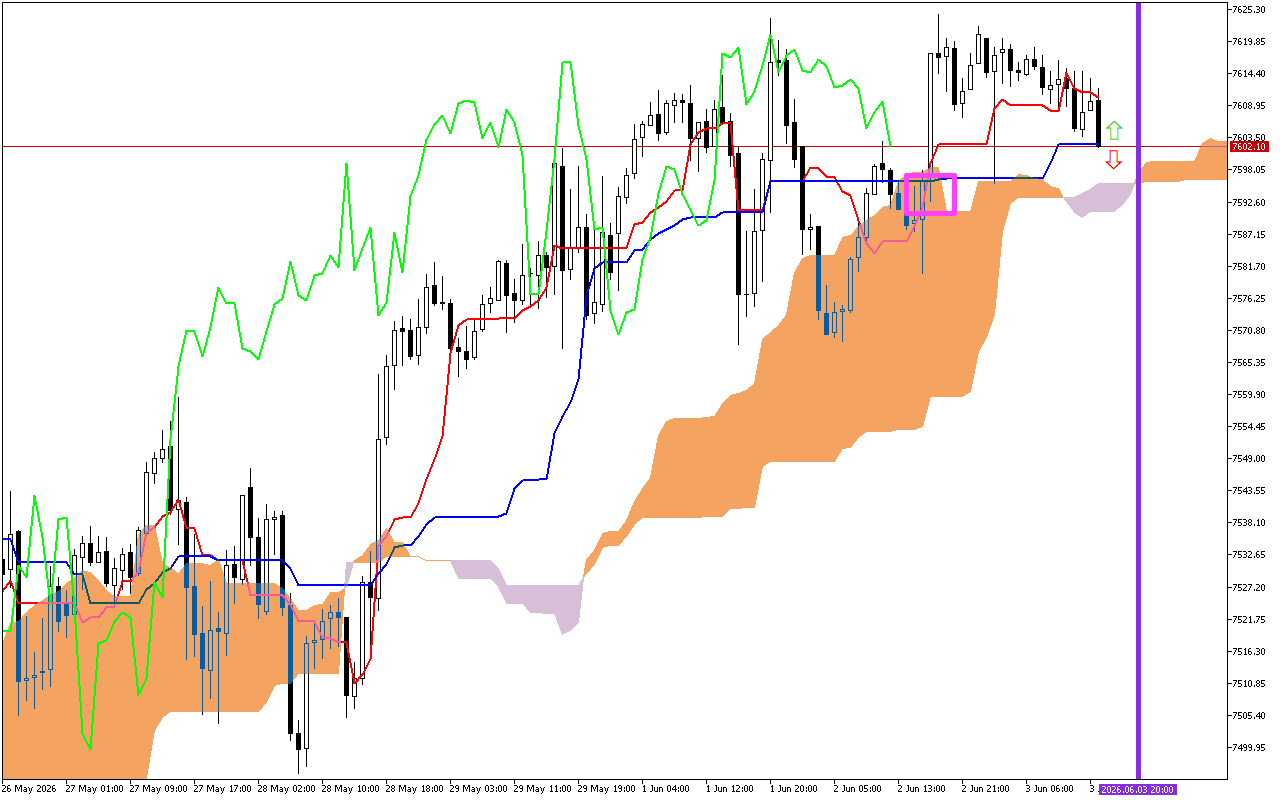Click price scale value 7554.45
Viewport: 1280px width, 800px height.
click(x=1248, y=426)
